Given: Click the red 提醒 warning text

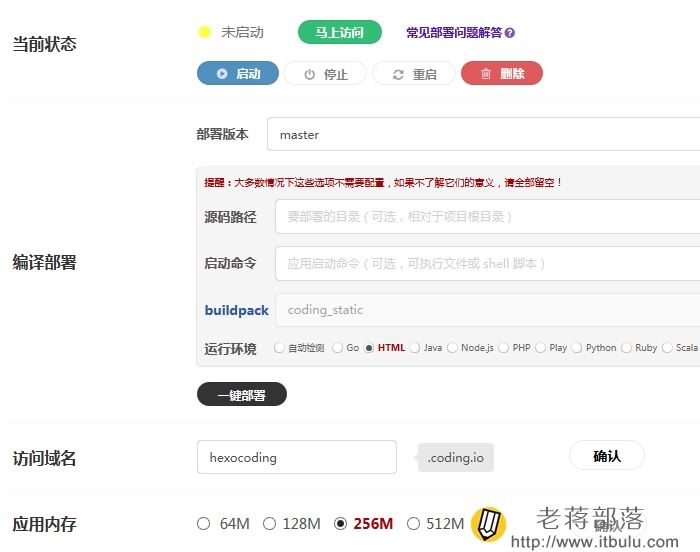Looking at the screenshot, I should (382, 183).
